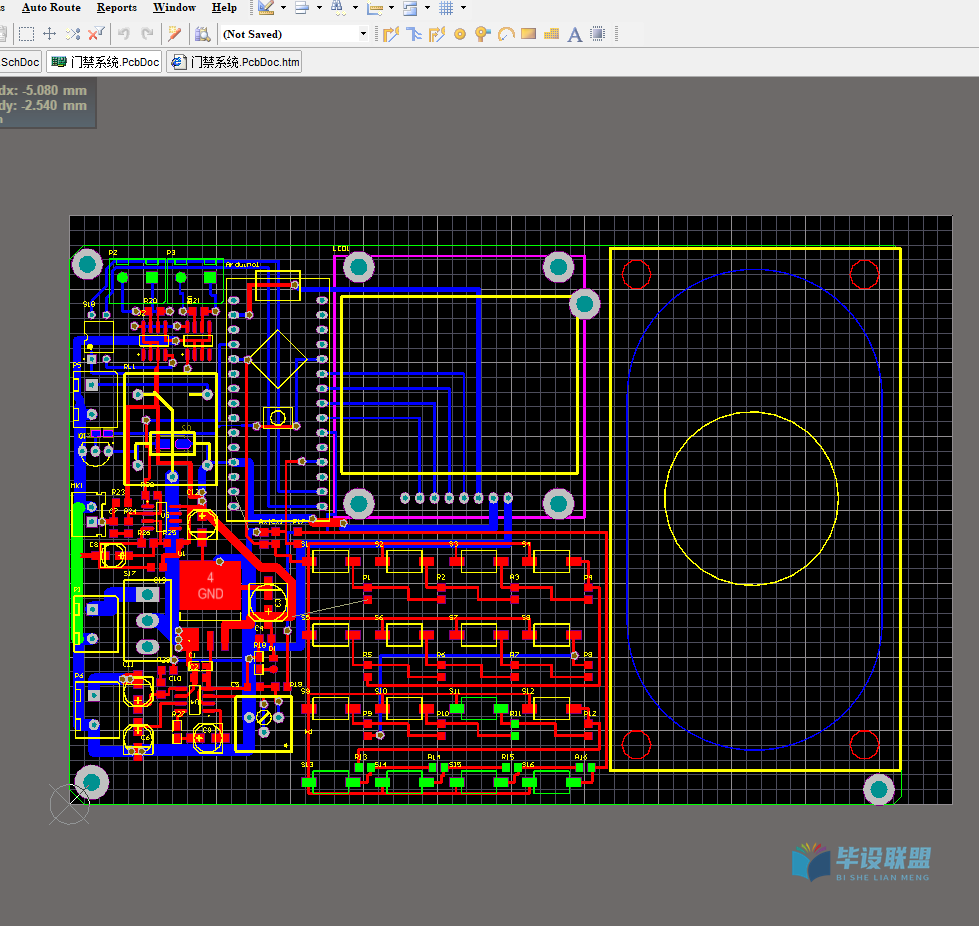Click the dx/dy coordinate readout
This screenshot has width=979, height=926.
click(47, 102)
